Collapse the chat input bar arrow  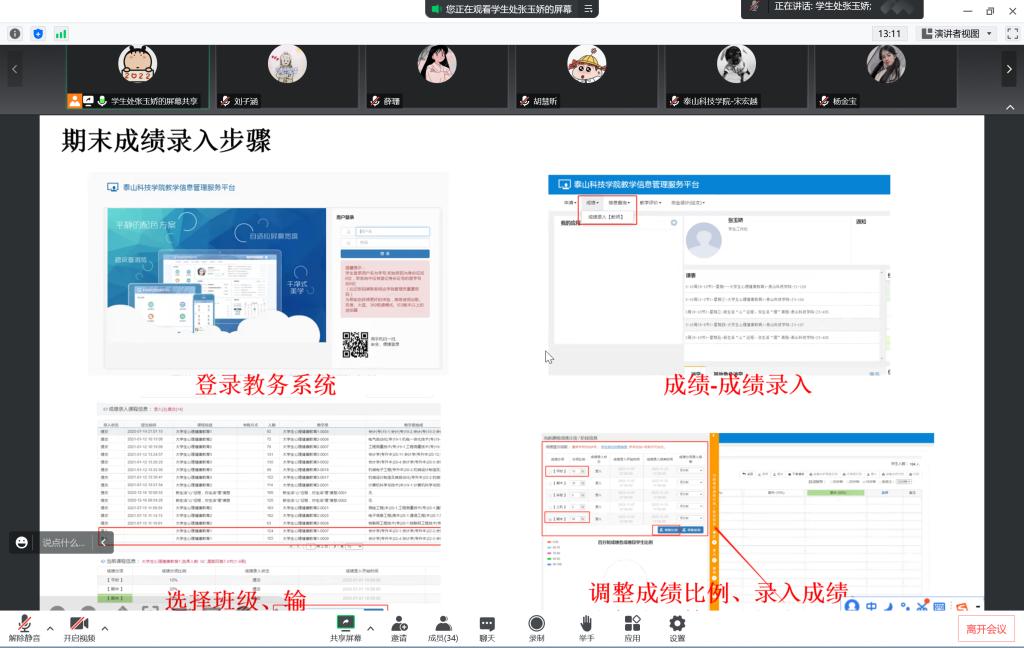tap(103, 542)
